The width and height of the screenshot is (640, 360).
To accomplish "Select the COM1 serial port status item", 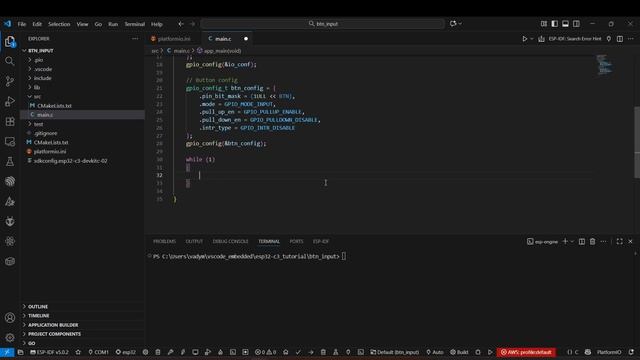I will (x=98, y=352).
